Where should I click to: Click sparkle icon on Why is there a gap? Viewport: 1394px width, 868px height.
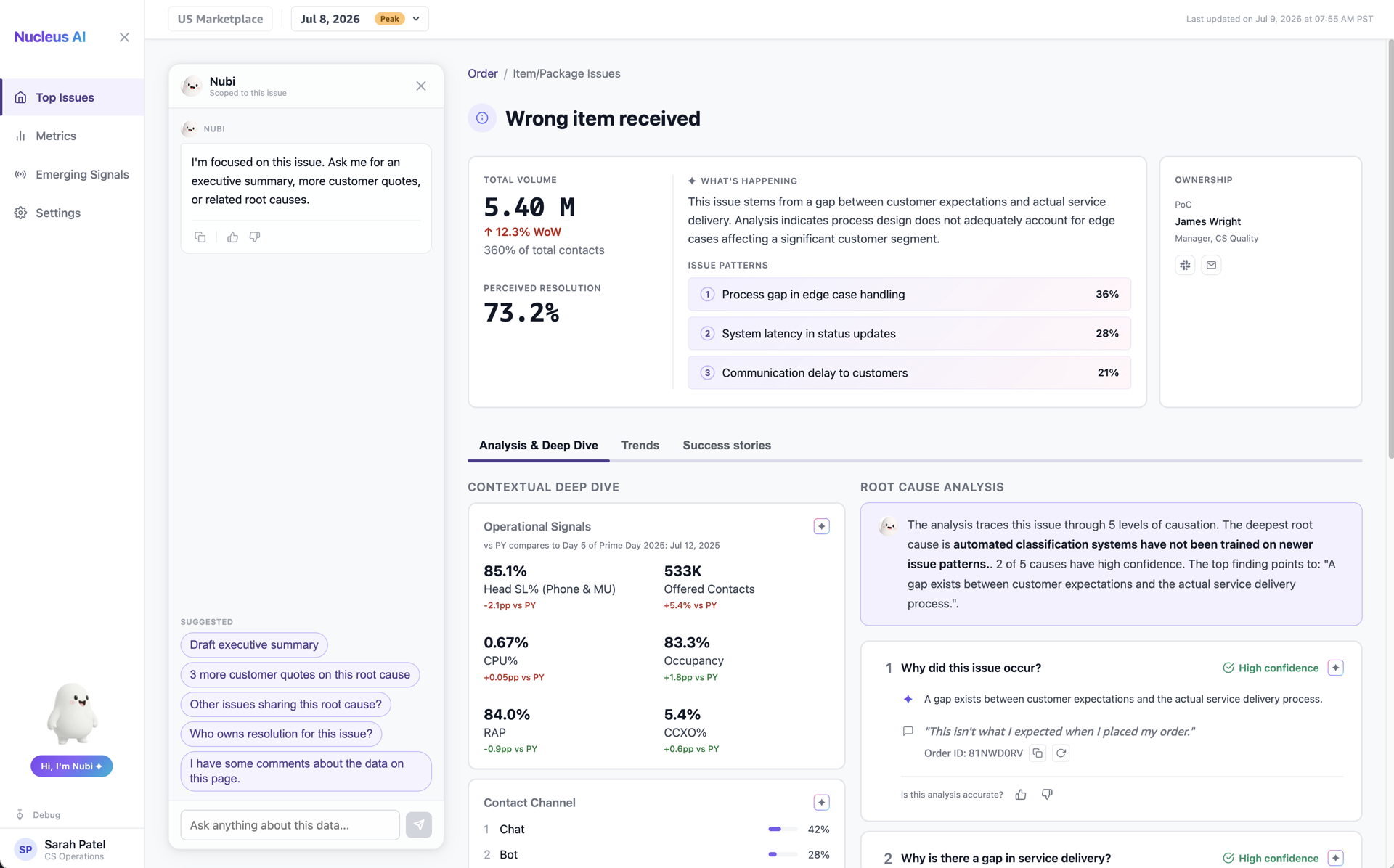click(1335, 858)
